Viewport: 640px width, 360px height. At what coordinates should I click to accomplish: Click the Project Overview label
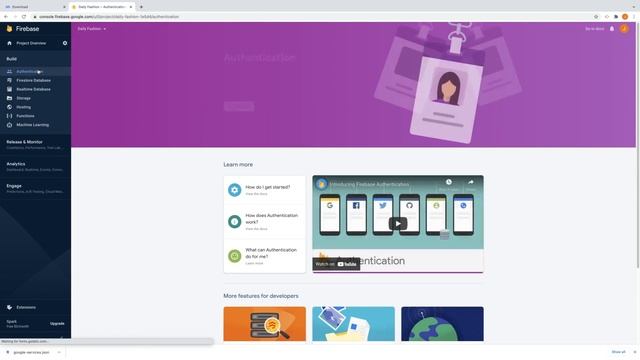click(31, 43)
